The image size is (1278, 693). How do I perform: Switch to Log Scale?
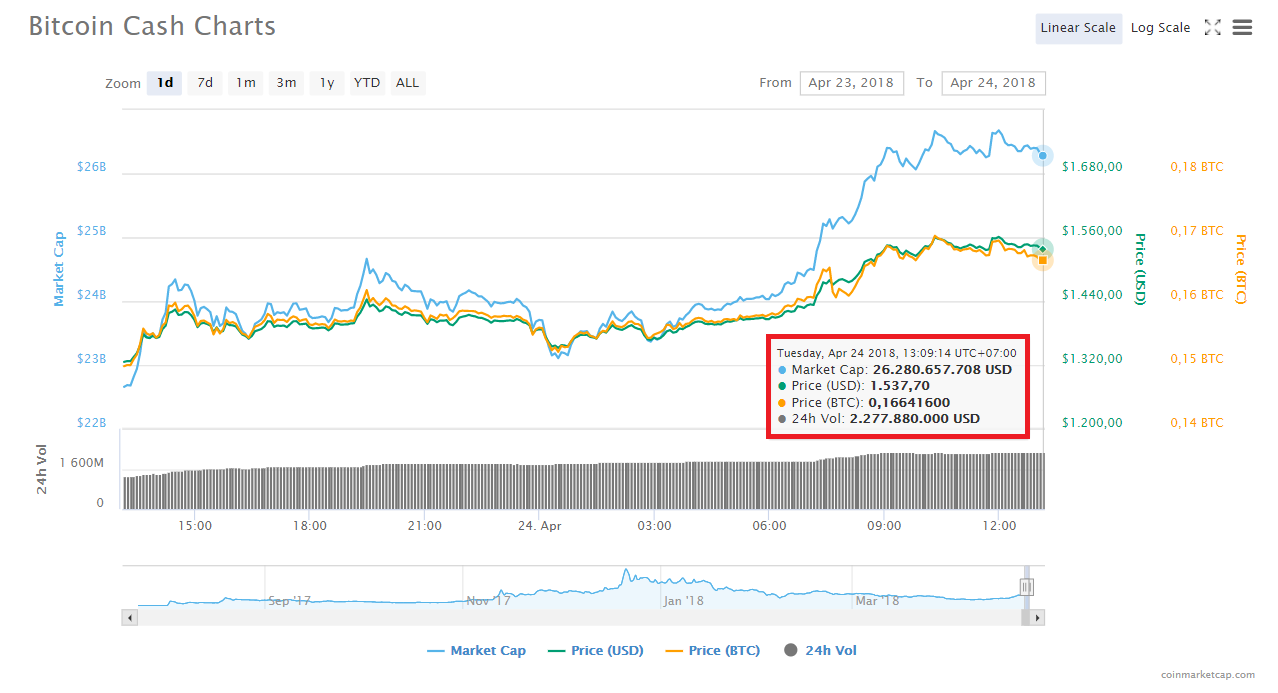[1160, 28]
